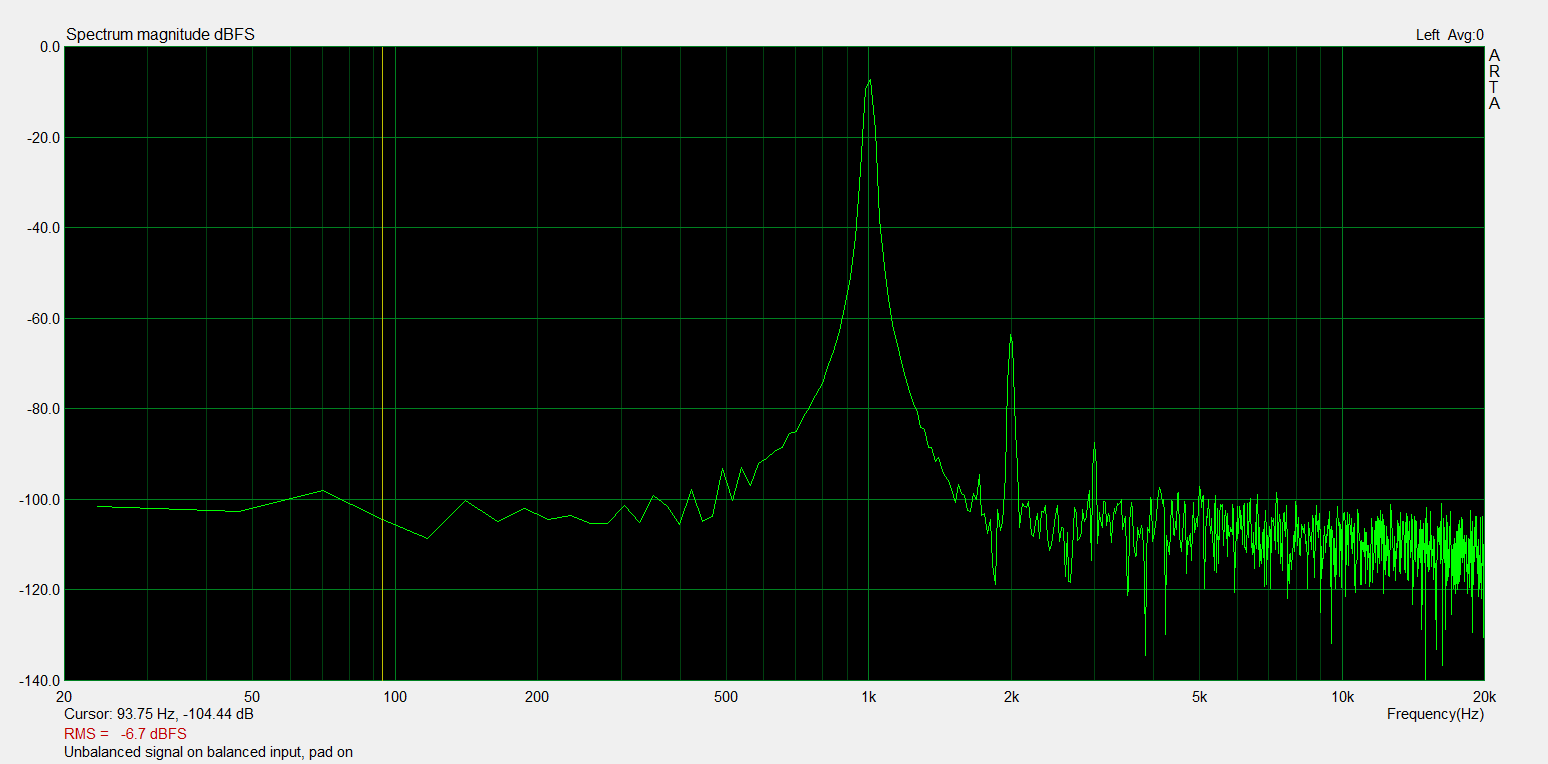Click the 'Frequency(Hz)' axis label
The height and width of the screenshot is (764, 1548).
point(1435,714)
